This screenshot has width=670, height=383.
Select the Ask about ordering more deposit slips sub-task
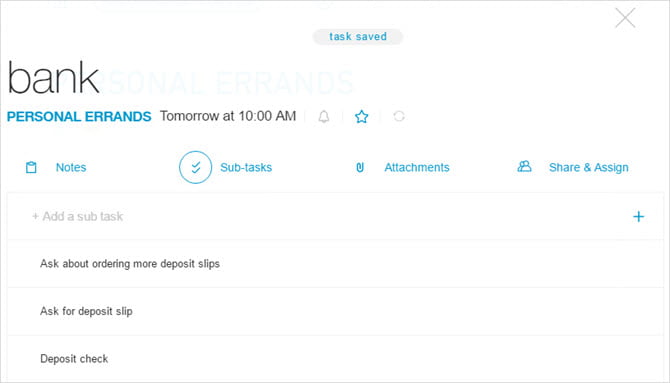click(335, 264)
